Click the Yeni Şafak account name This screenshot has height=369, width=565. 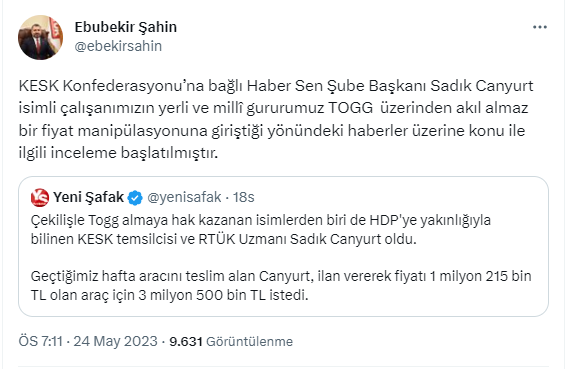point(88,197)
